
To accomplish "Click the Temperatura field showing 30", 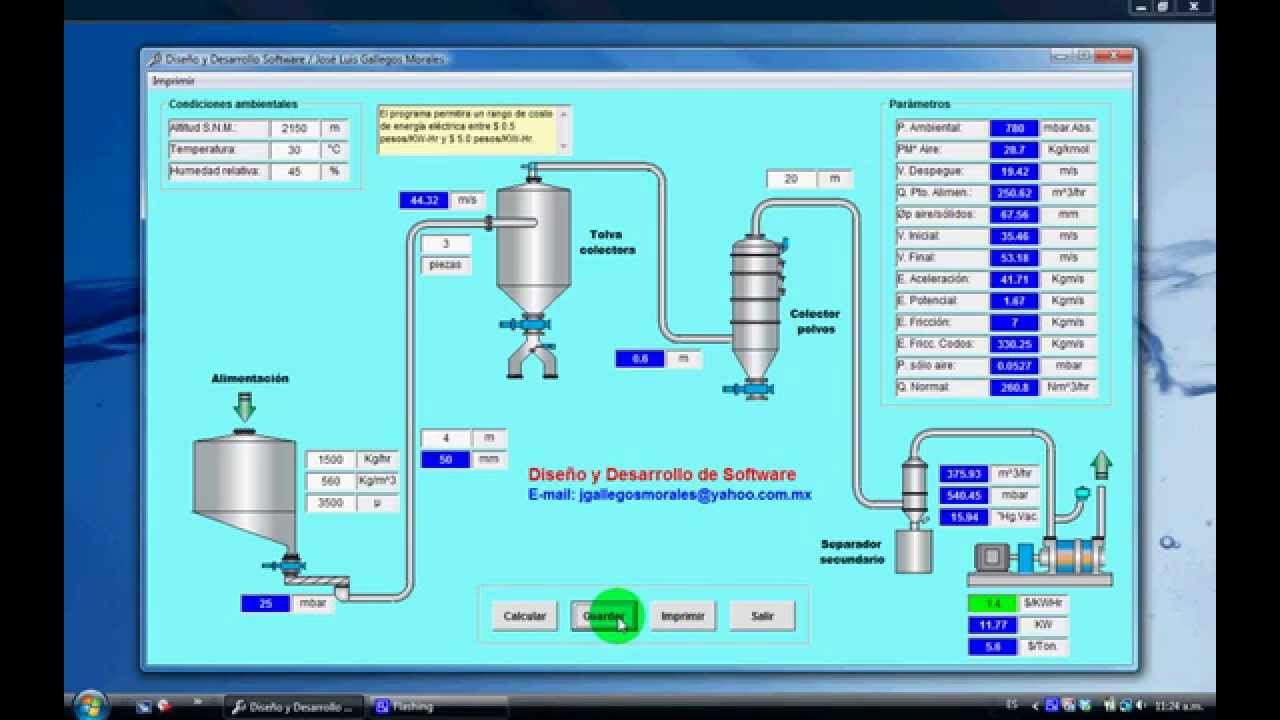I will click(295, 150).
